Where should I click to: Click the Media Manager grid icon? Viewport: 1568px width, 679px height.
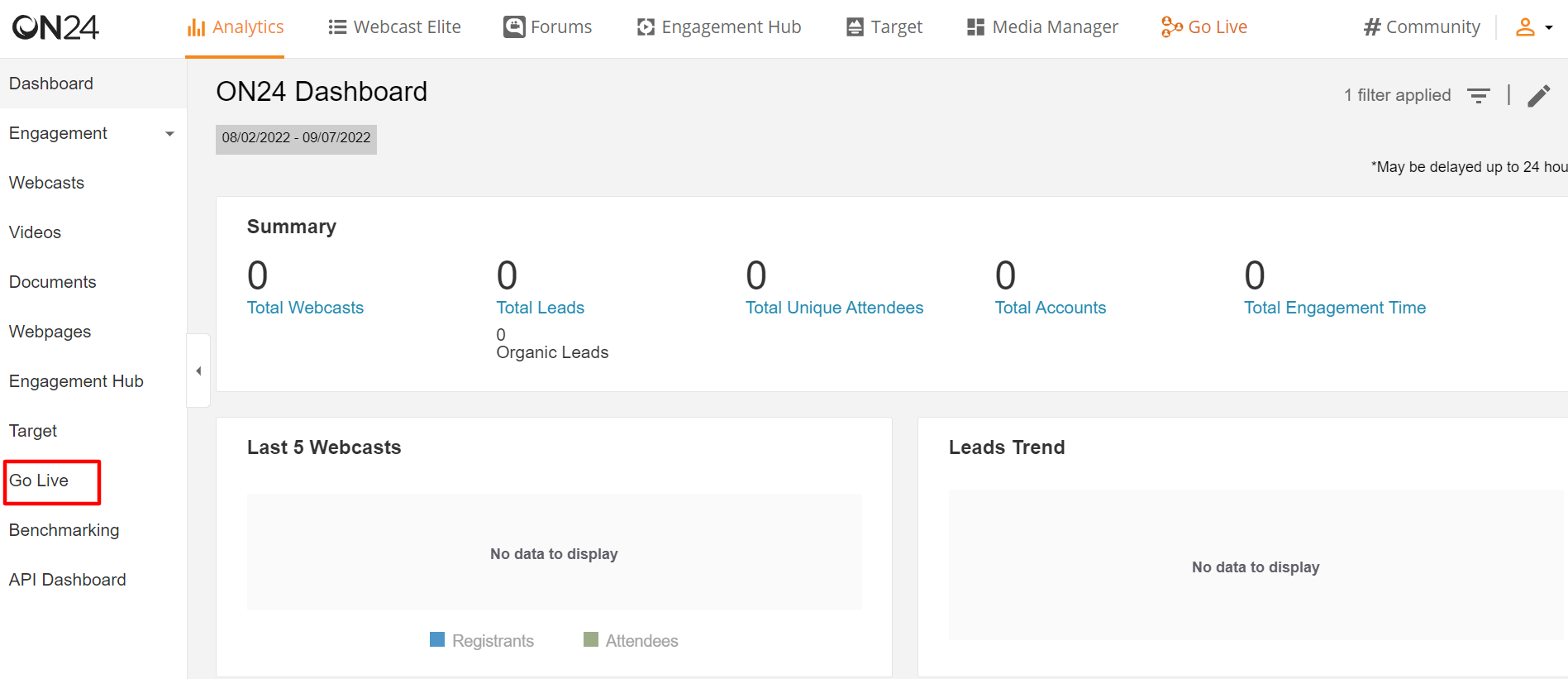coord(975,27)
